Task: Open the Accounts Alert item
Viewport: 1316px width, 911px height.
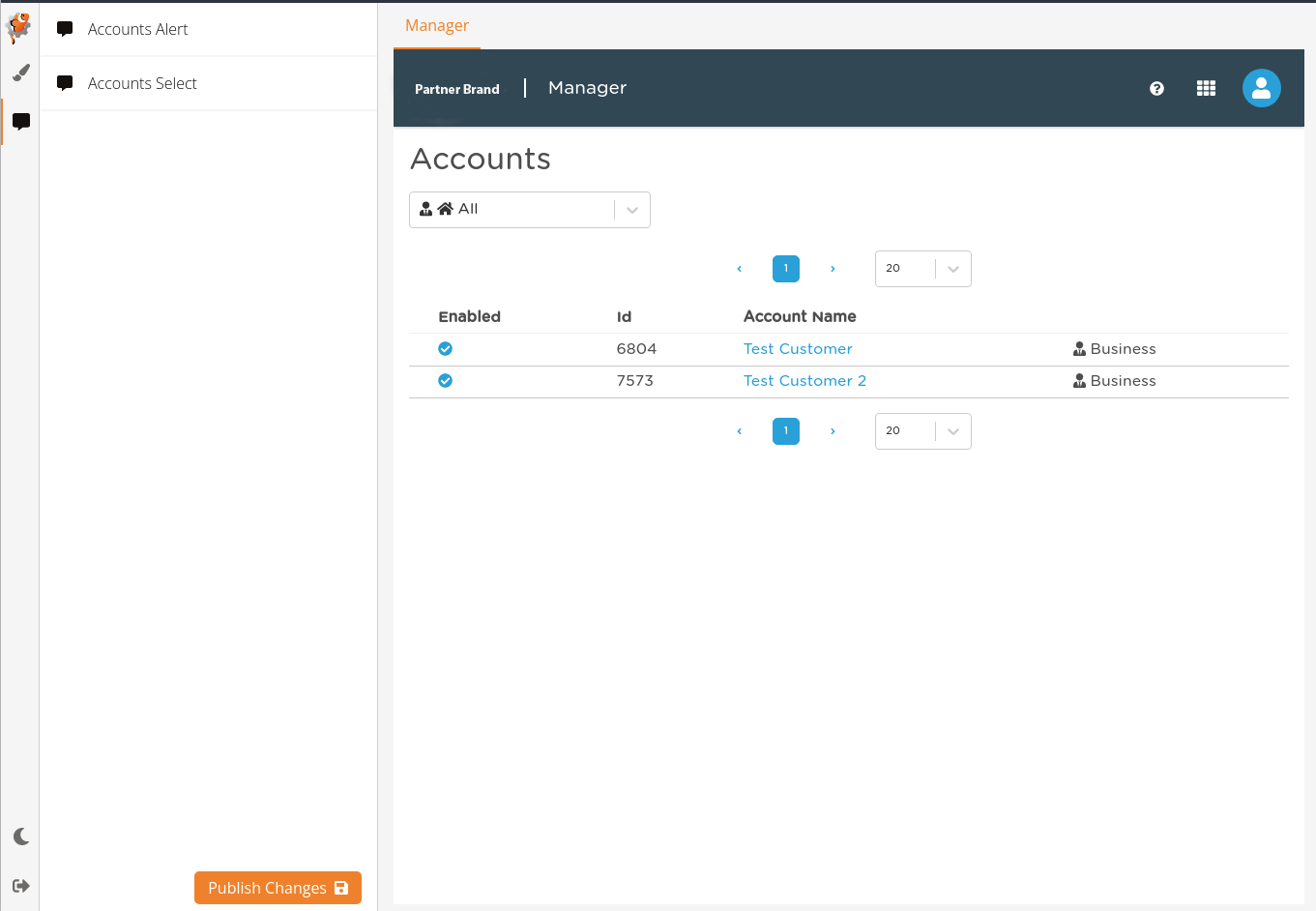Action: (x=209, y=29)
